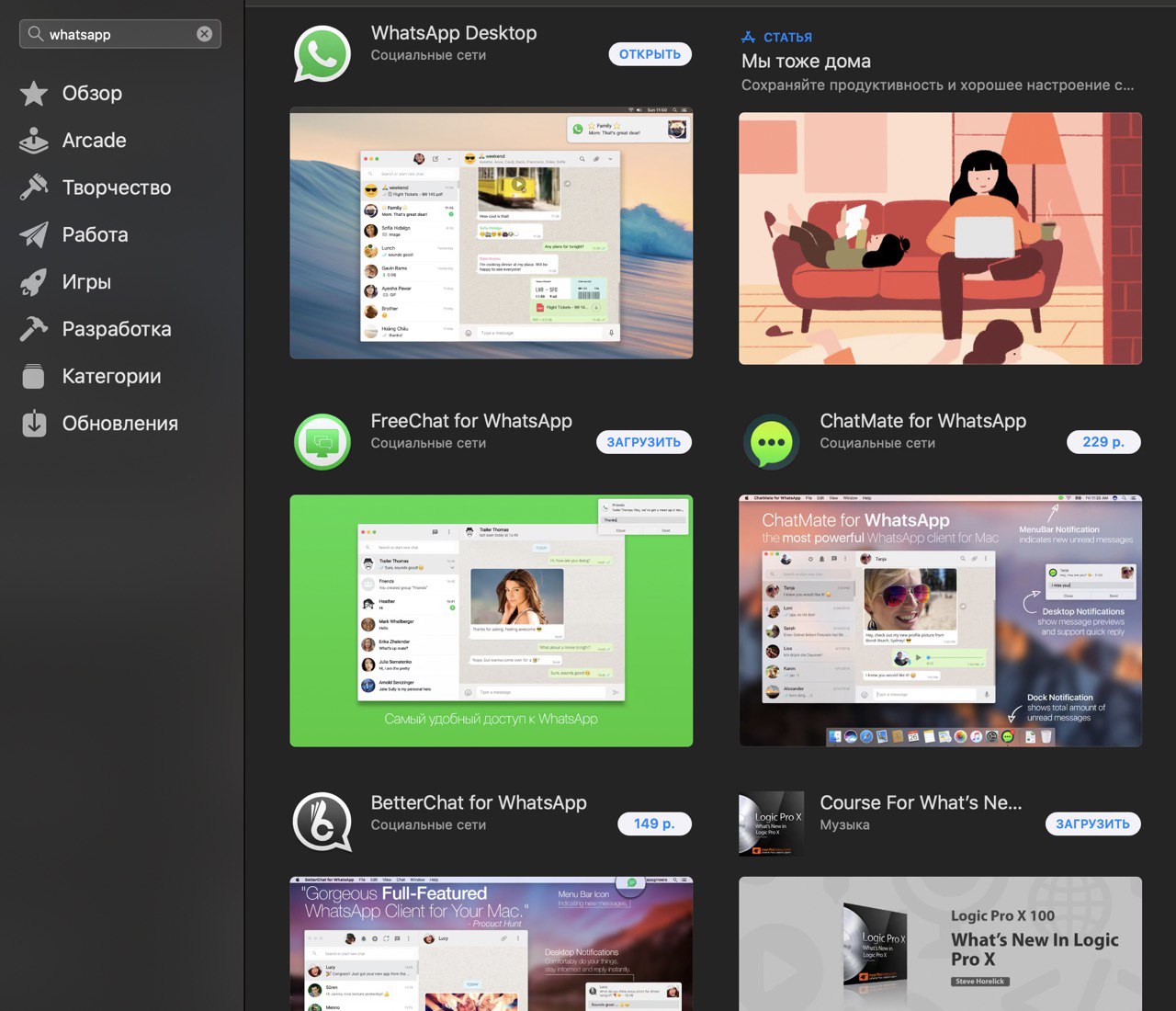Click Социальные сети under BetterChat
The image size is (1176, 1011).
(428, 825)
